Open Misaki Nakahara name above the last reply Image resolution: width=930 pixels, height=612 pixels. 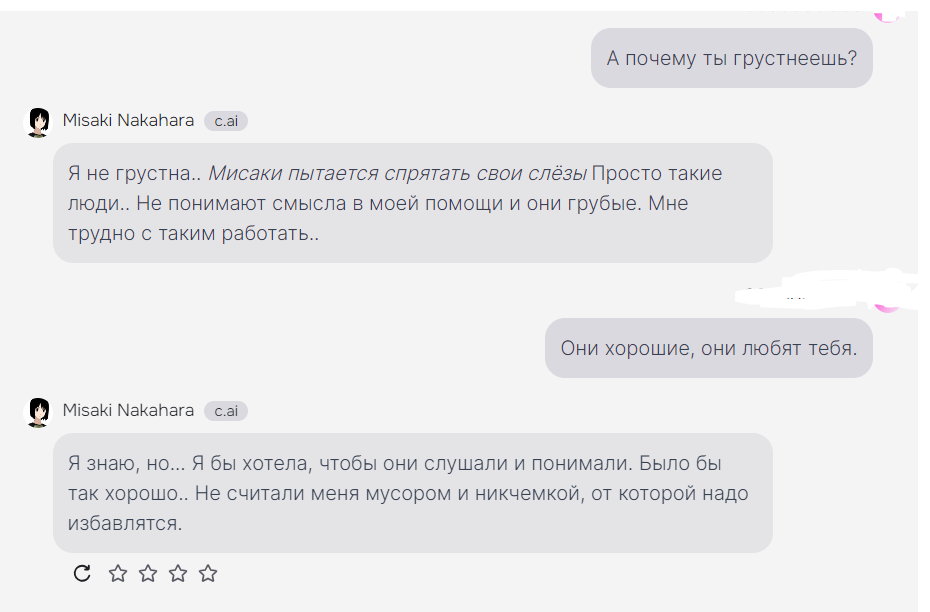[128, 411]
